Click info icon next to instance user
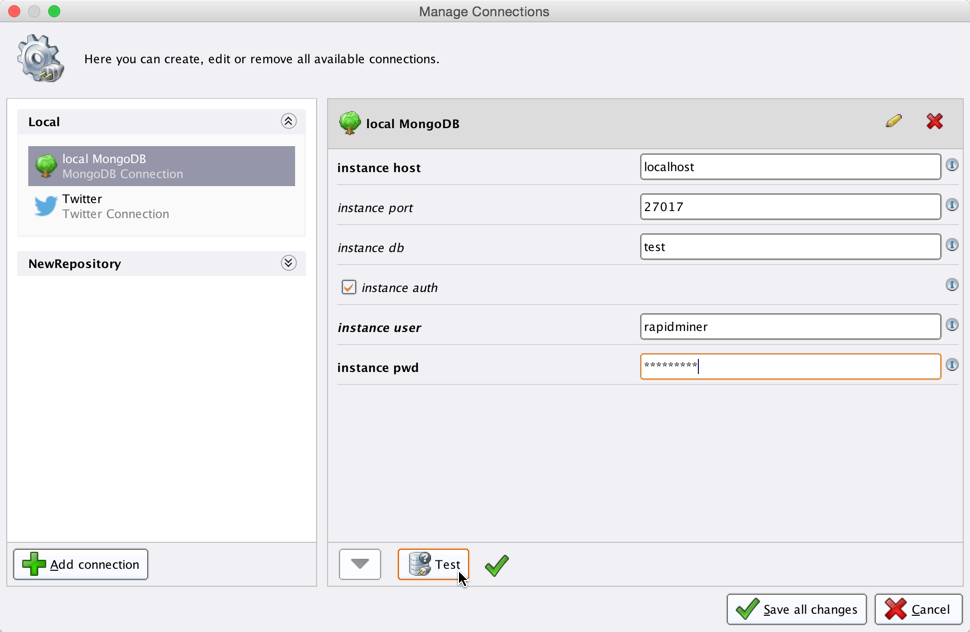970x632 pixels. point(952,325)
